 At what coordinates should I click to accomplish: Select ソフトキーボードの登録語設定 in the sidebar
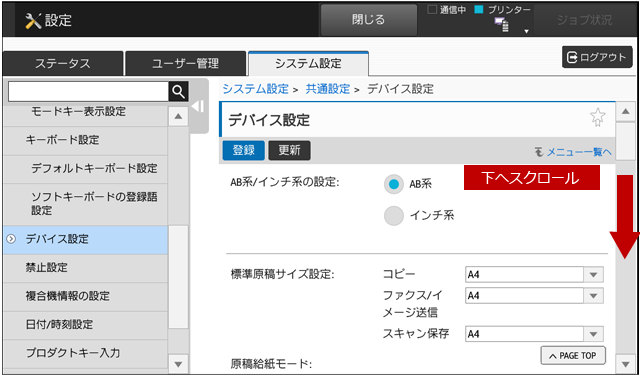(x=85, y=204)
